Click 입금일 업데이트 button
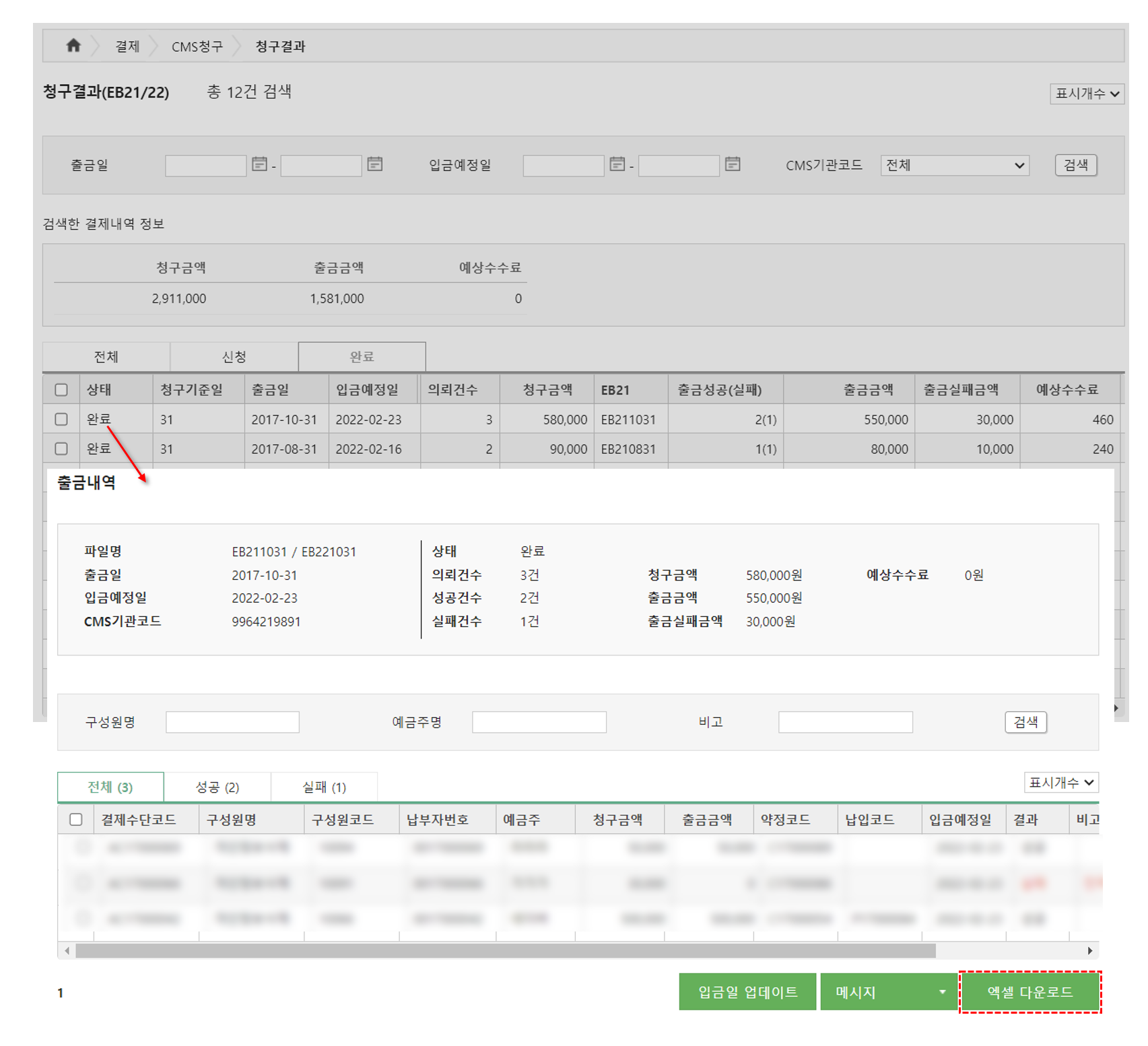The image size is (1148, 1046). [747, 991]
